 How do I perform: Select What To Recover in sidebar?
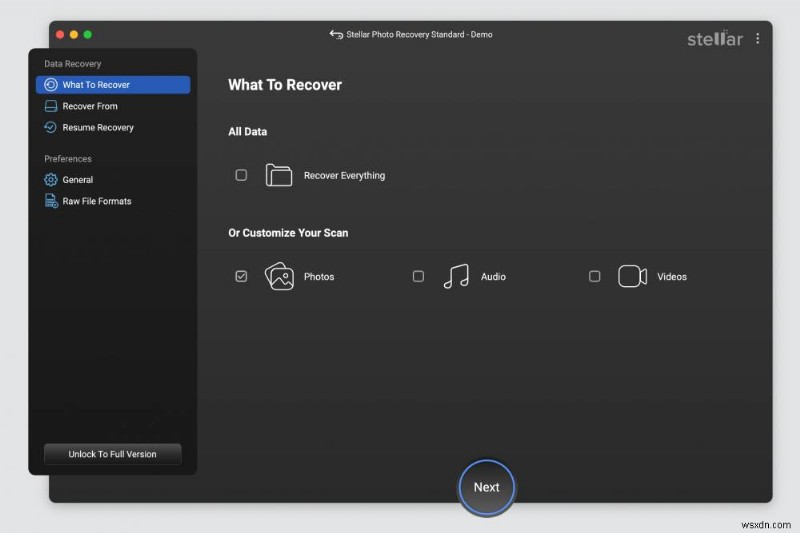pos(113,85)
